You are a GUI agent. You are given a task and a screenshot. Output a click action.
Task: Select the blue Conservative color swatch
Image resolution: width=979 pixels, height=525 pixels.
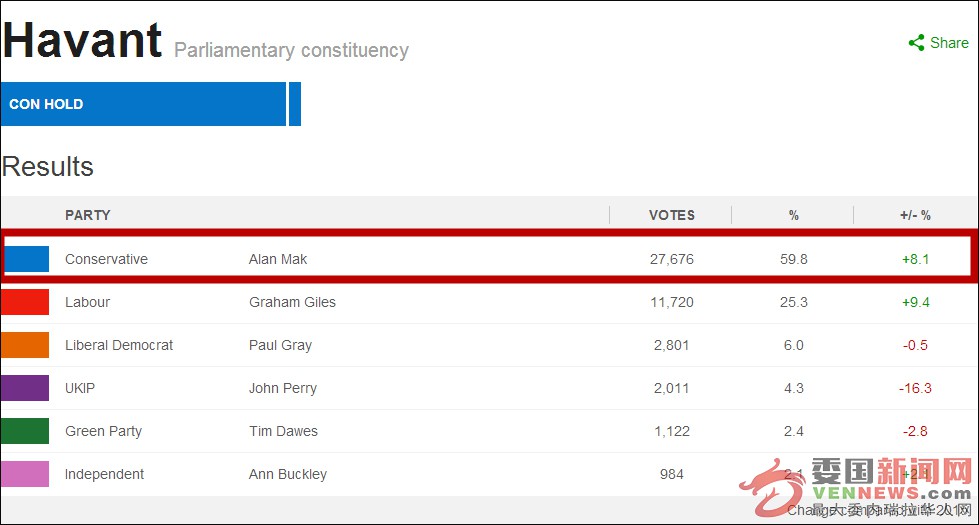pos(26,259)
